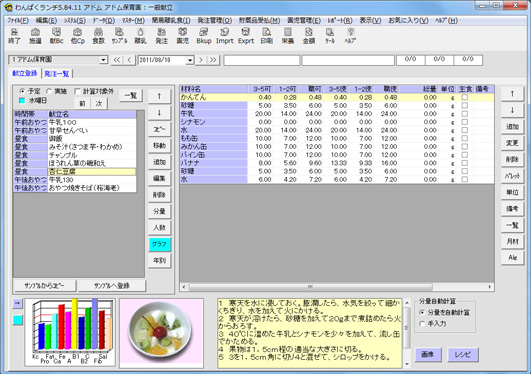Move ingredient down with ↓ on far right
Image resolution: width=531 pixels, height=374 pixels.
tap(512, 110)
